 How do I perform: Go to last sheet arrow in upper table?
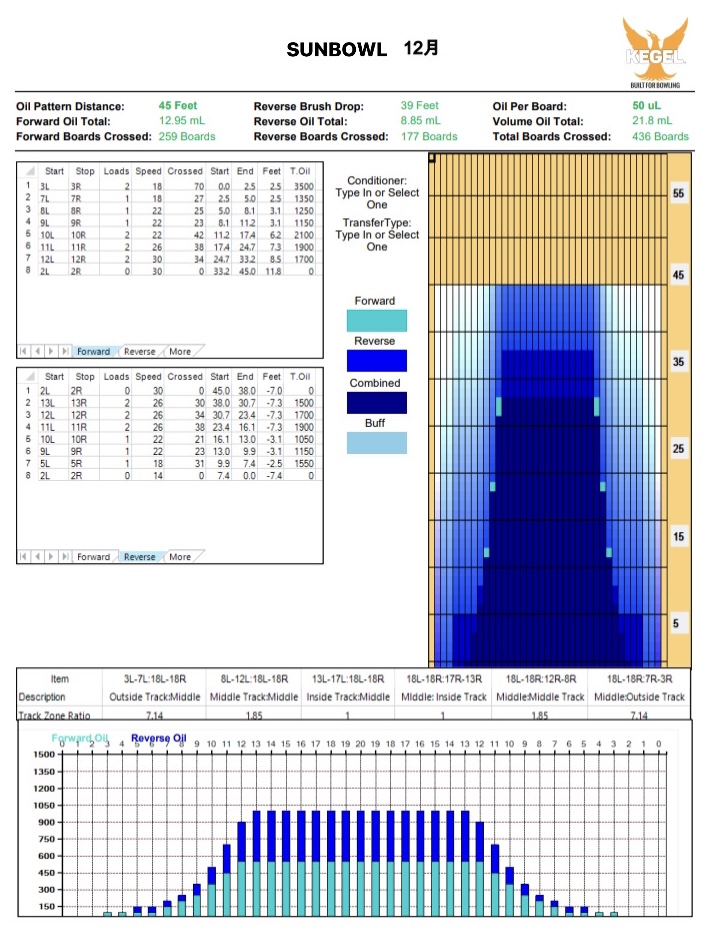tap(65, 351)
